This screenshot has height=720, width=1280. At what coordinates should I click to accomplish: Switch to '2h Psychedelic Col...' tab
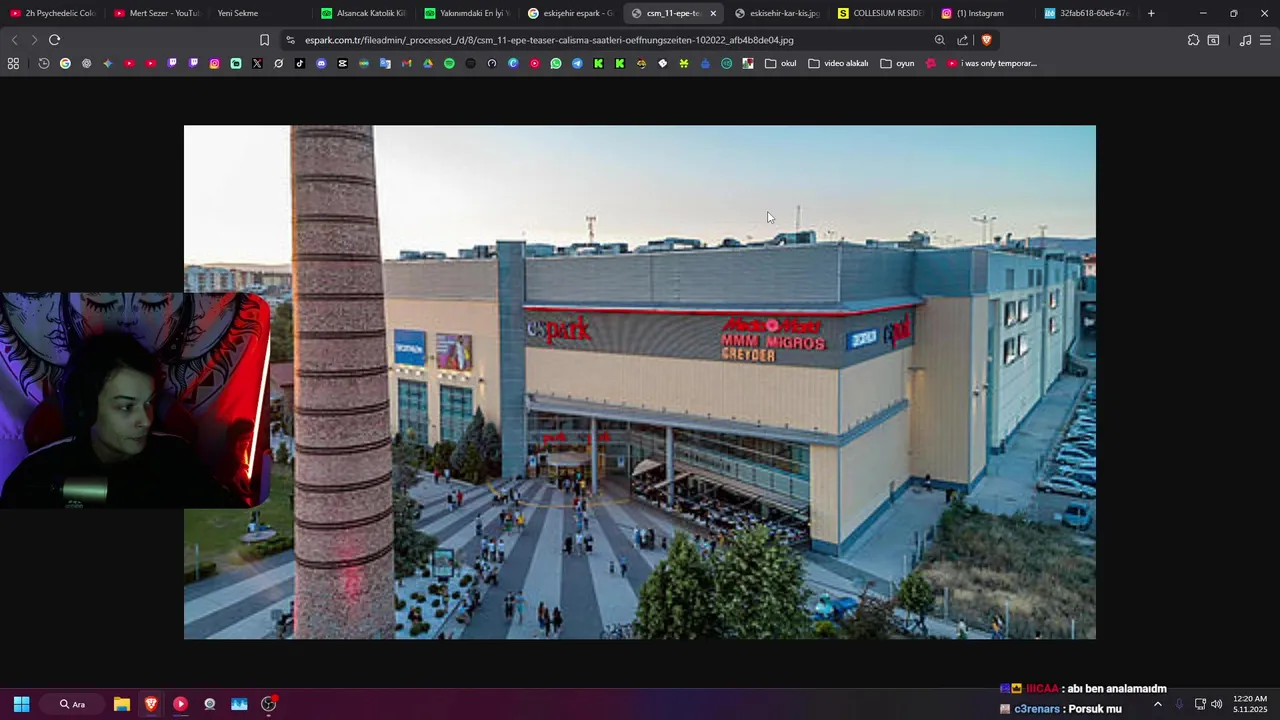pyautogui.click(x=52, y=13)
